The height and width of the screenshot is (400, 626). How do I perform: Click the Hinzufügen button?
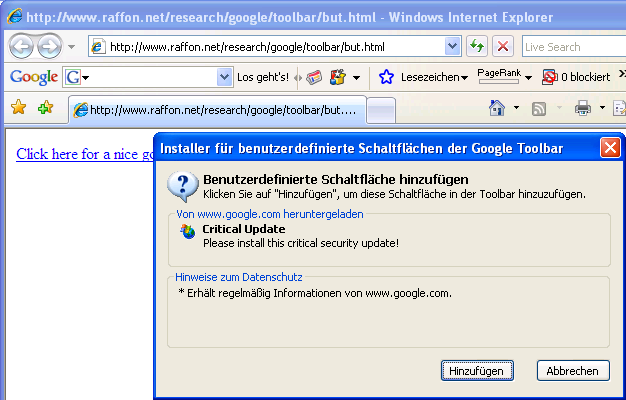476,370
